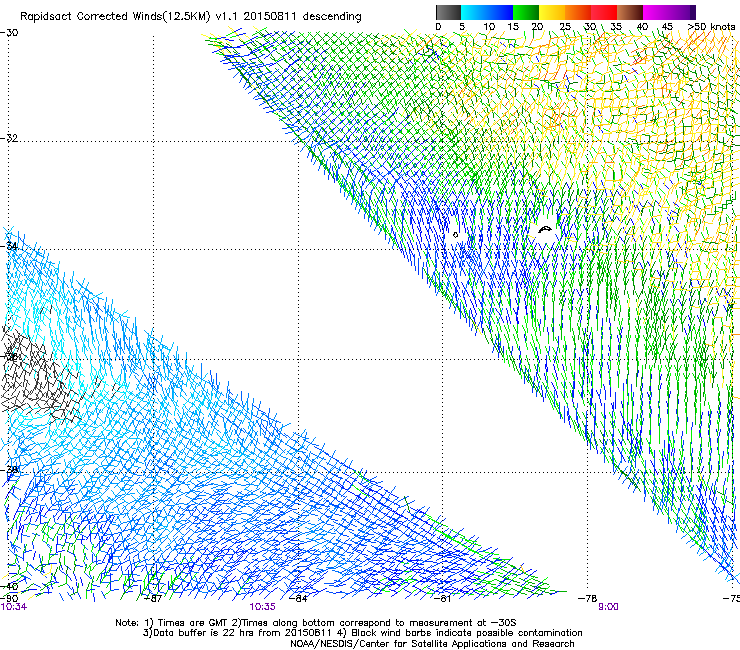Click the purple '10:35' swath time
The height and width of the screenshot is (650, 740).
262,607
